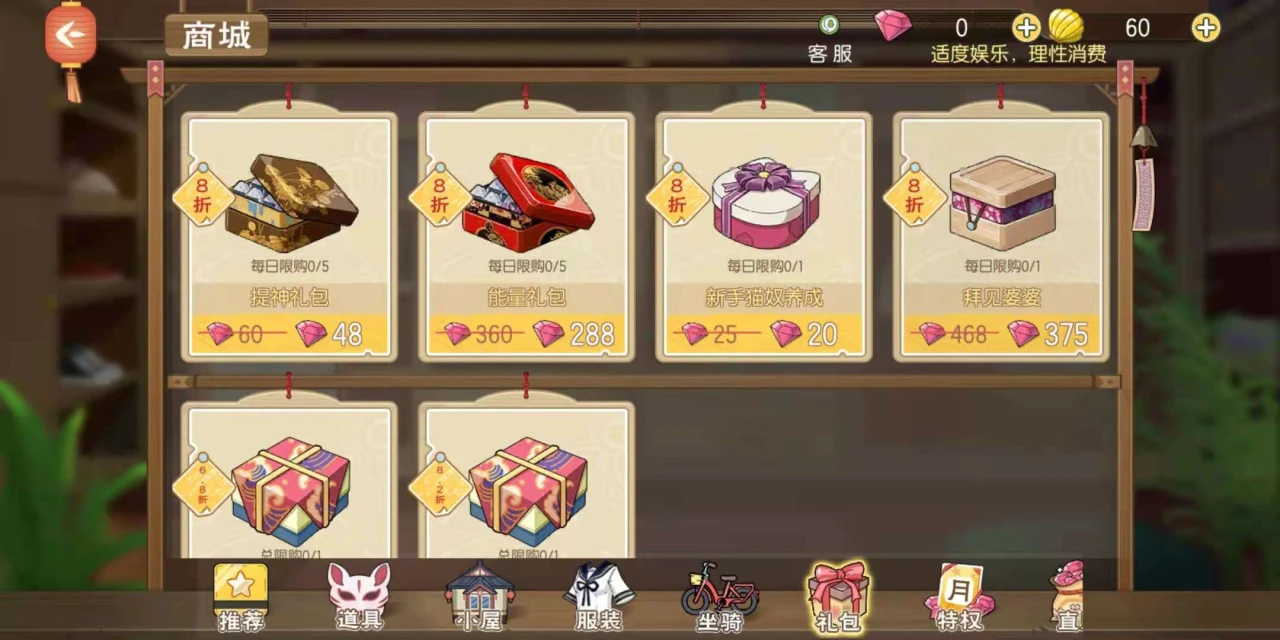Screen dimensions: 1280x640
Task: Select the 服装 sailor outfit tab
Action: [x=599, y=597]
